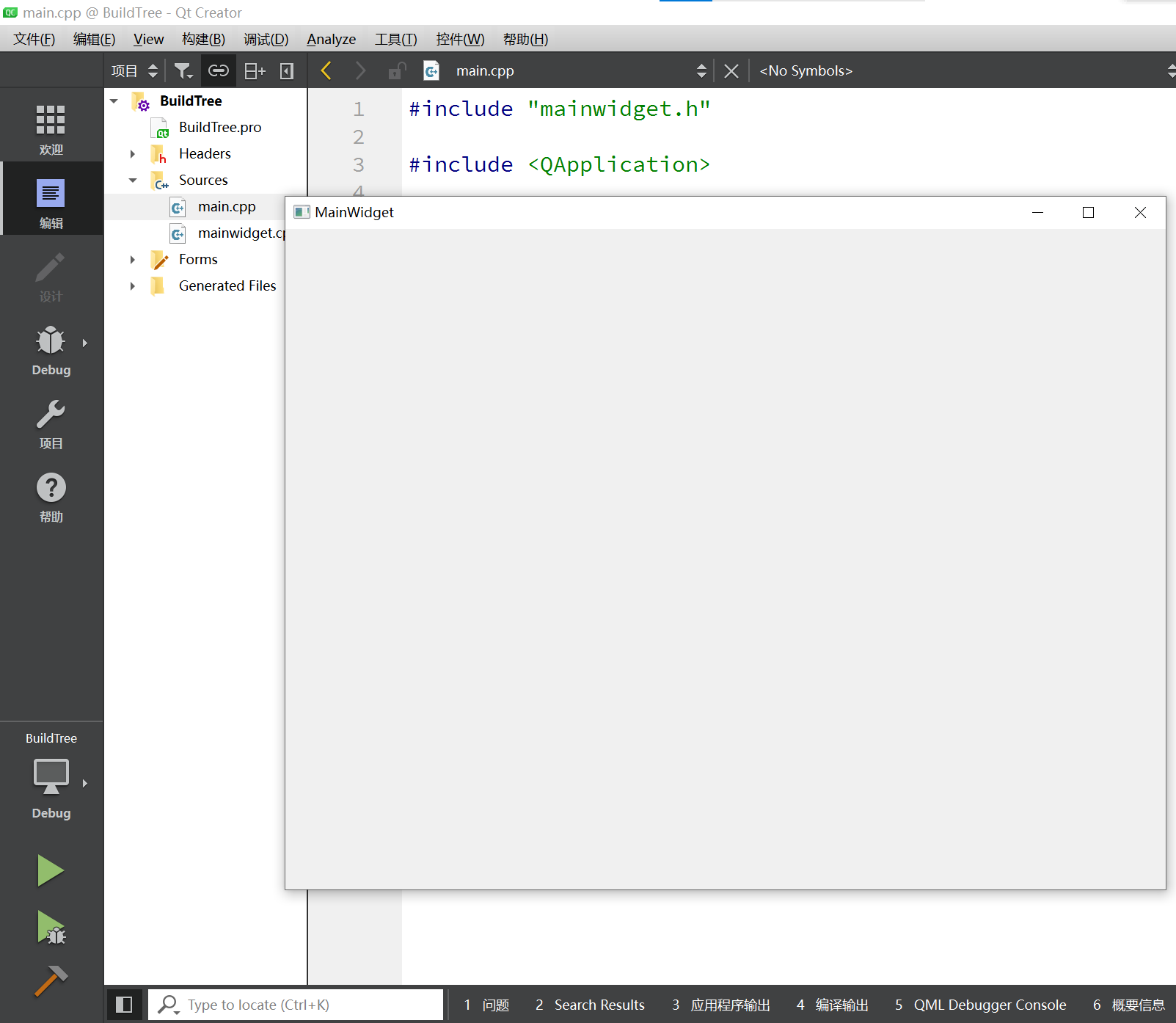Collapse the Sources folder
This screenshot has height=1023, width=1176.
(133, 180)
